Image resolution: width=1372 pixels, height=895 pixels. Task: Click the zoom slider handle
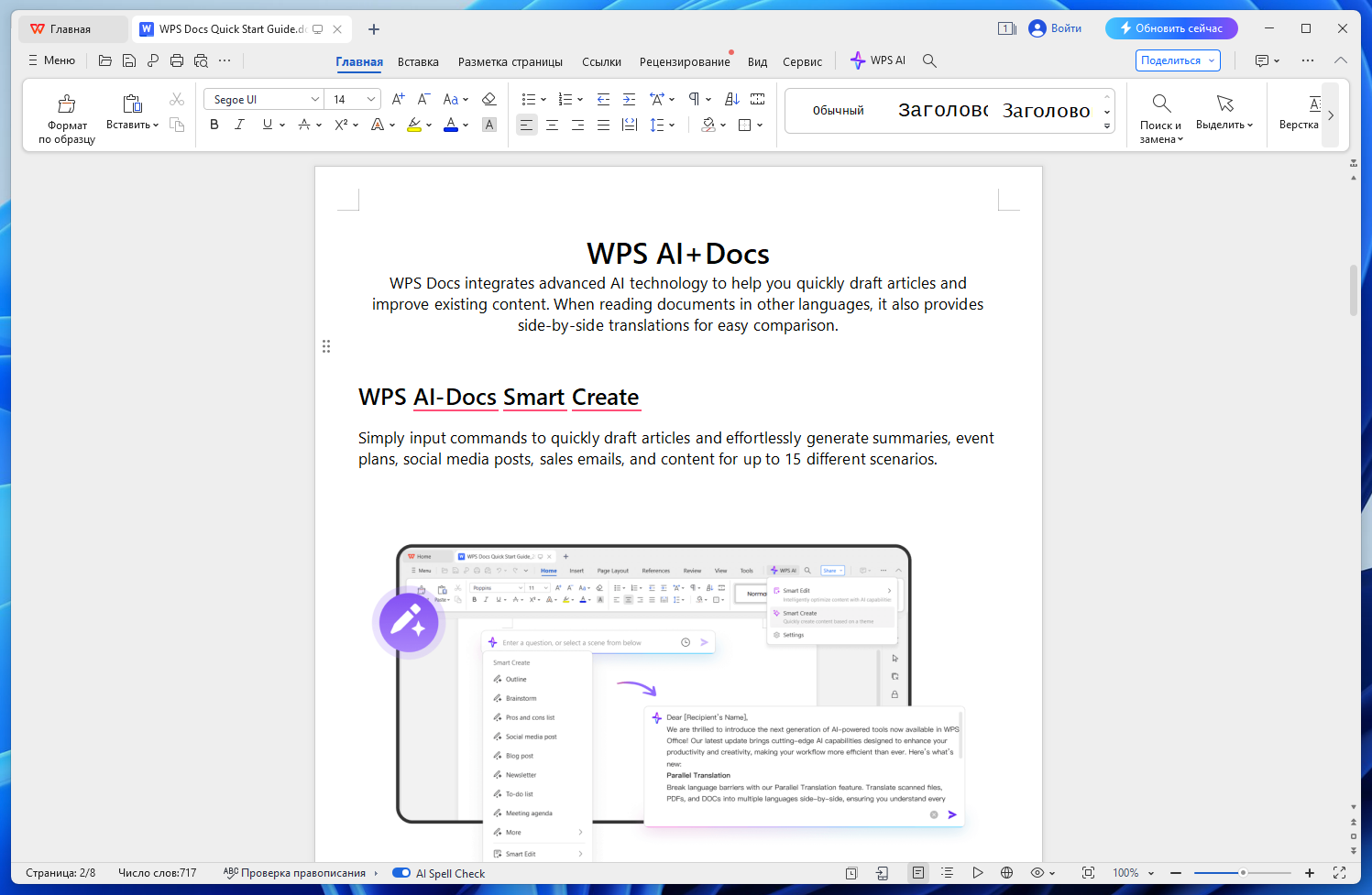point(1243,873)
